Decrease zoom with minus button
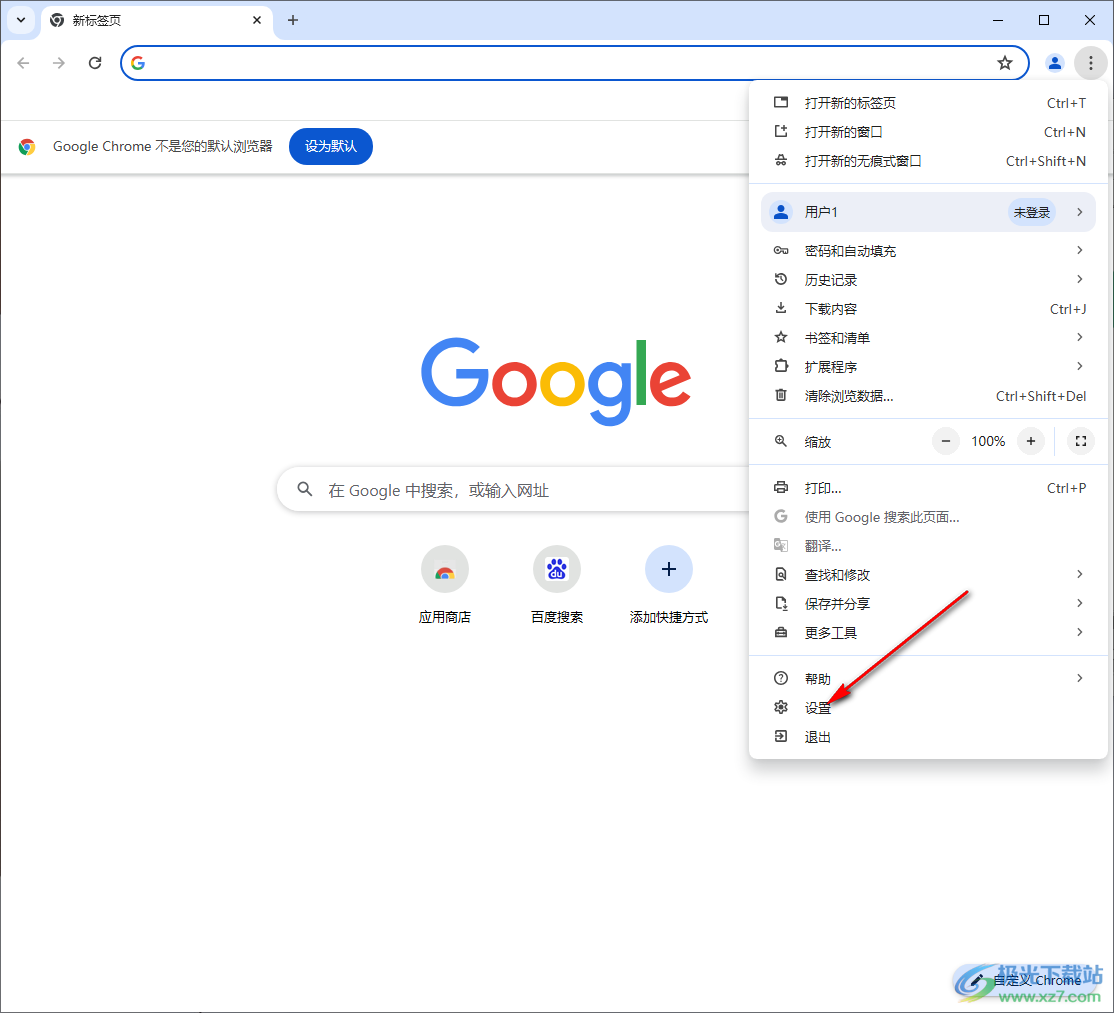The image size is (1114, 1013). point(946,441)
